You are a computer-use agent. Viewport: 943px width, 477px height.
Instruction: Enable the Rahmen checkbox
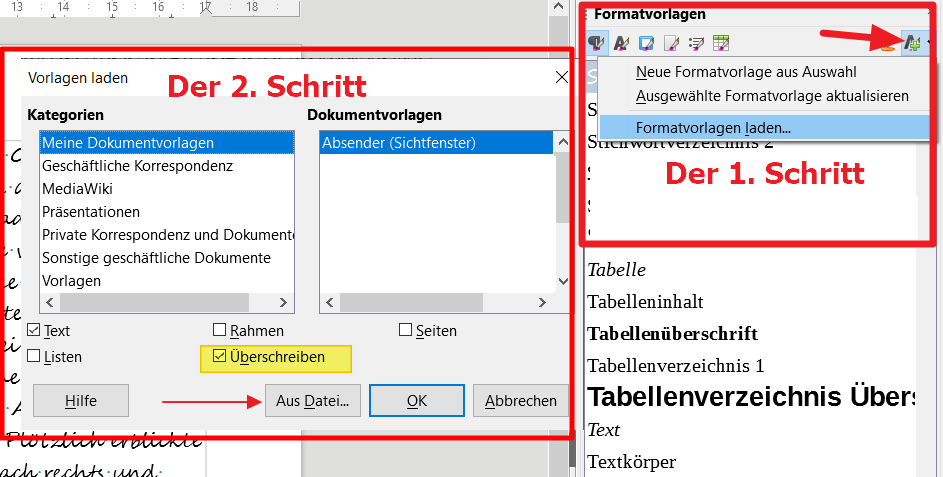tap(220, 330)
